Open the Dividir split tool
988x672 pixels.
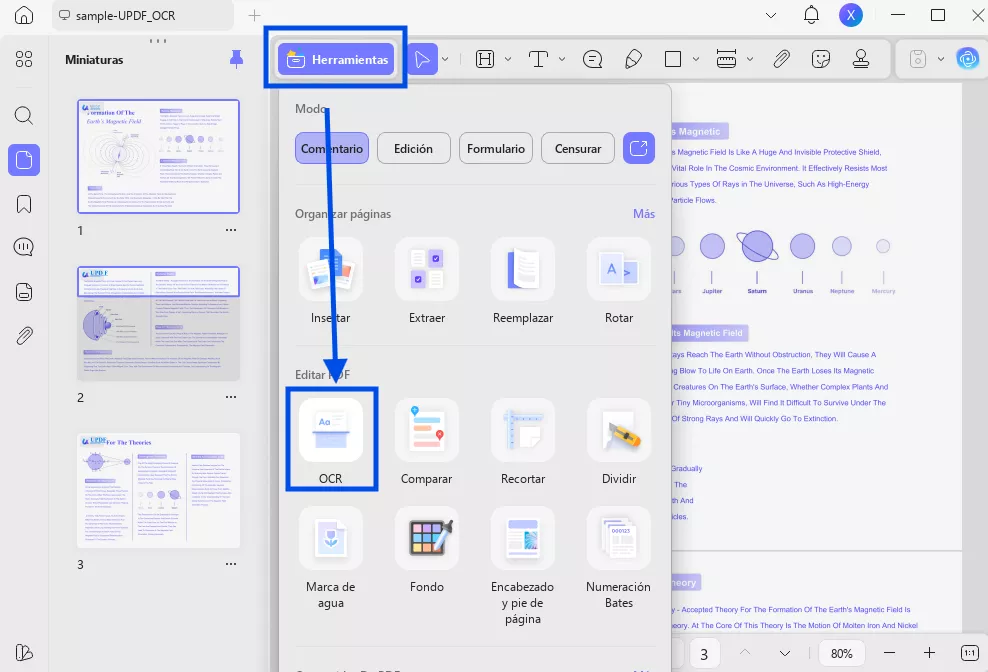pos(619,440)
